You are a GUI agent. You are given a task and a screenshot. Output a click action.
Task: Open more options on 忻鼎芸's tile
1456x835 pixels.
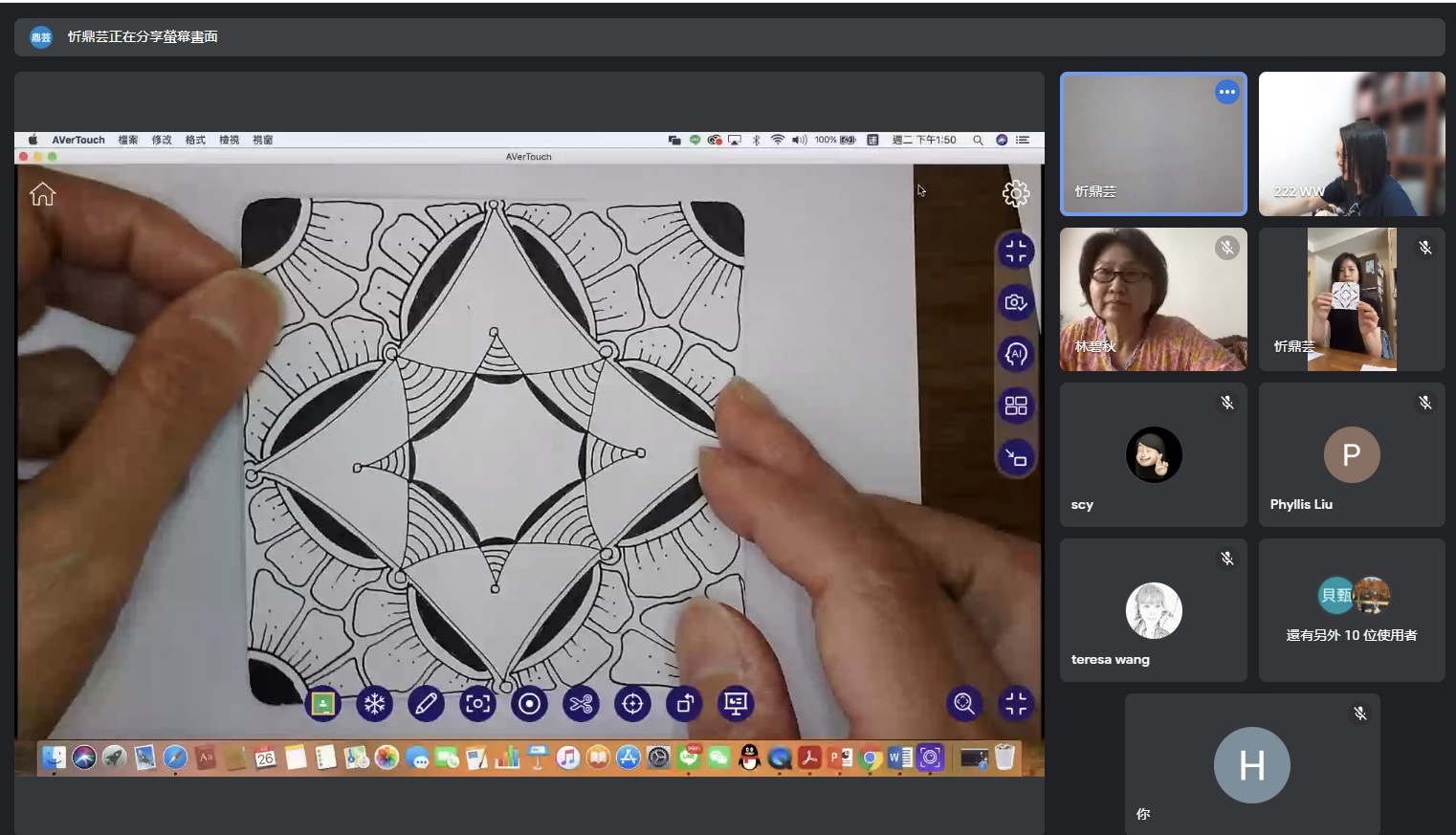click(x=1226, y=92)
